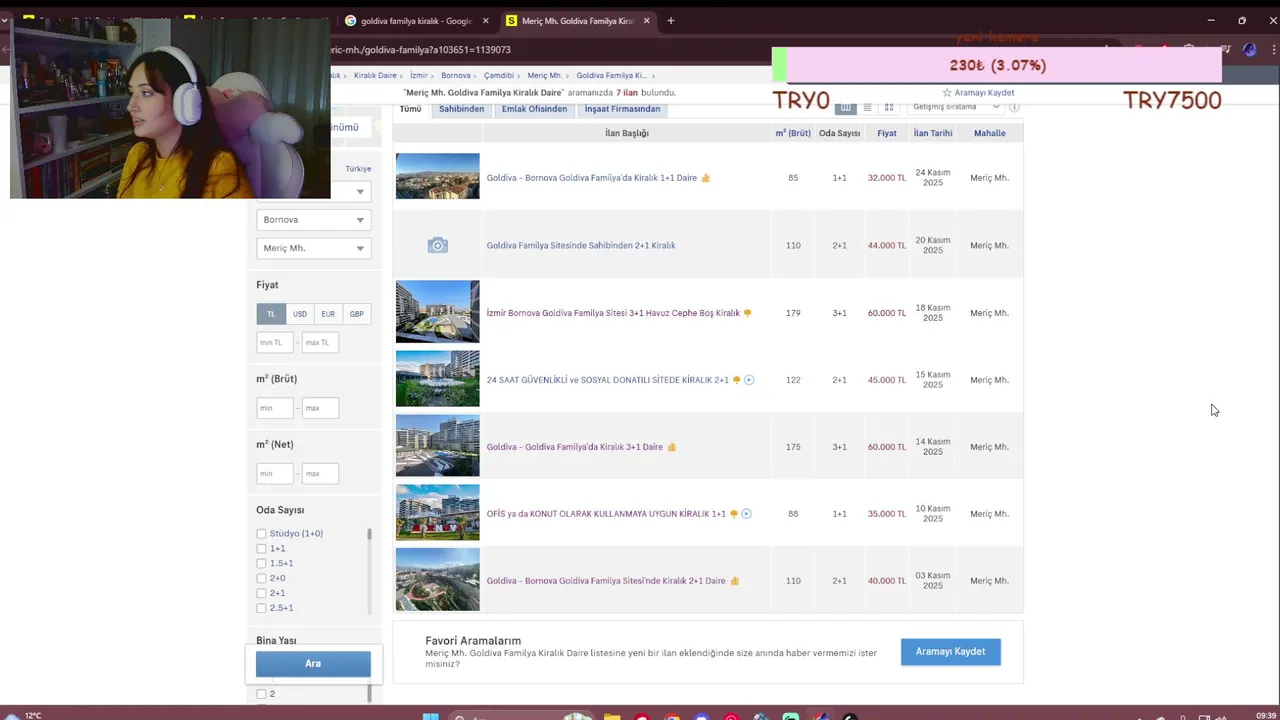Tick the 2+1 room count checkbox
Image resolution: width=1280 pixels, height=720 pixels.
(x=261, y=593)
